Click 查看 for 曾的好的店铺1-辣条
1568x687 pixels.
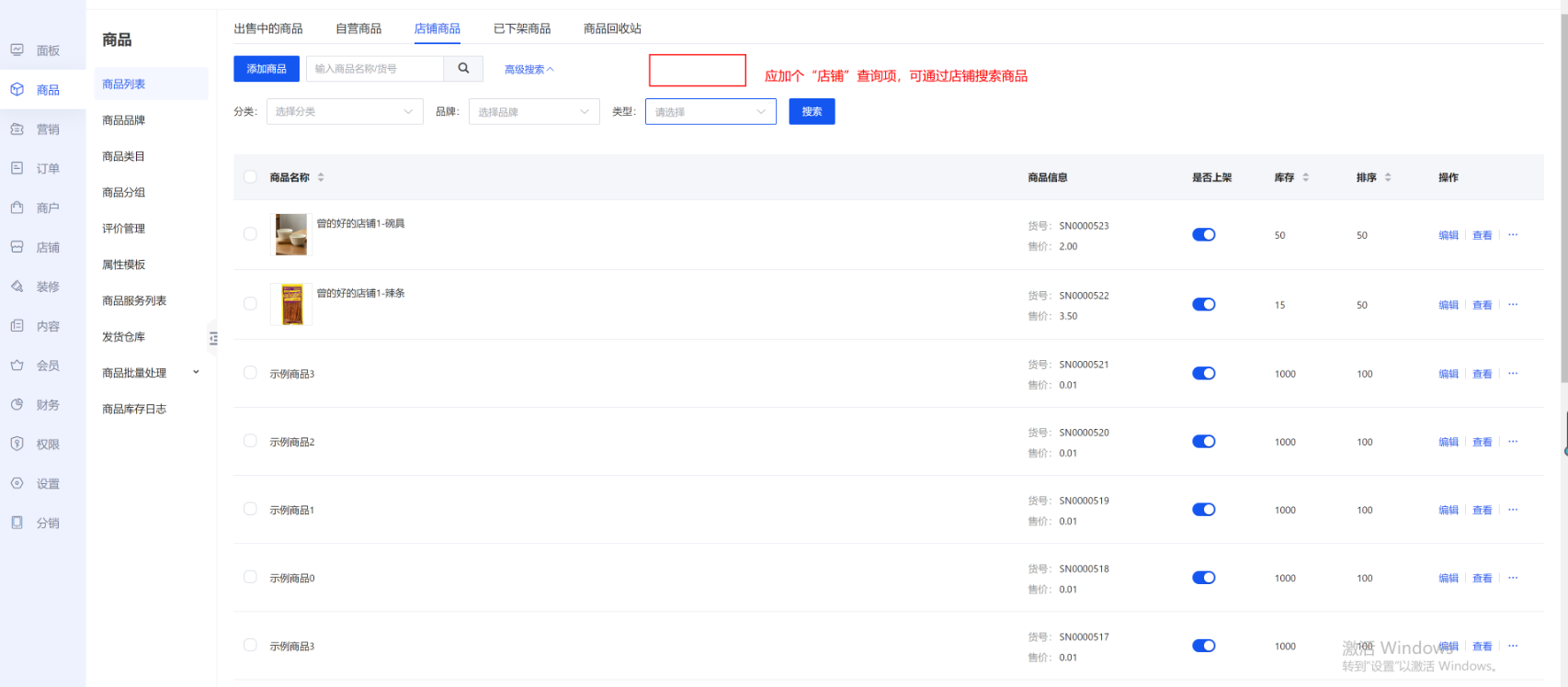pos(1483,305)
